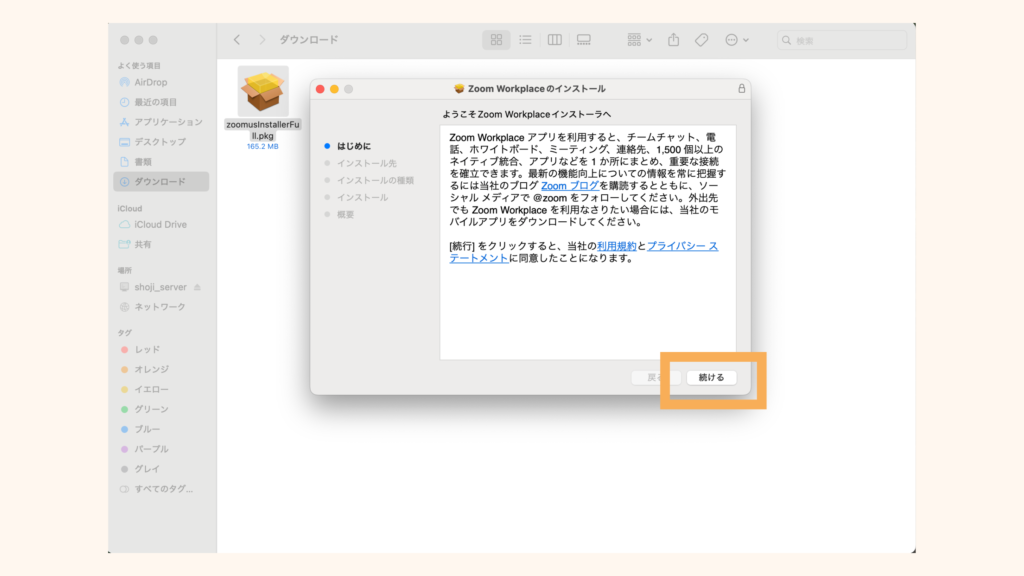Switch Finder to column view

(557, 40)
